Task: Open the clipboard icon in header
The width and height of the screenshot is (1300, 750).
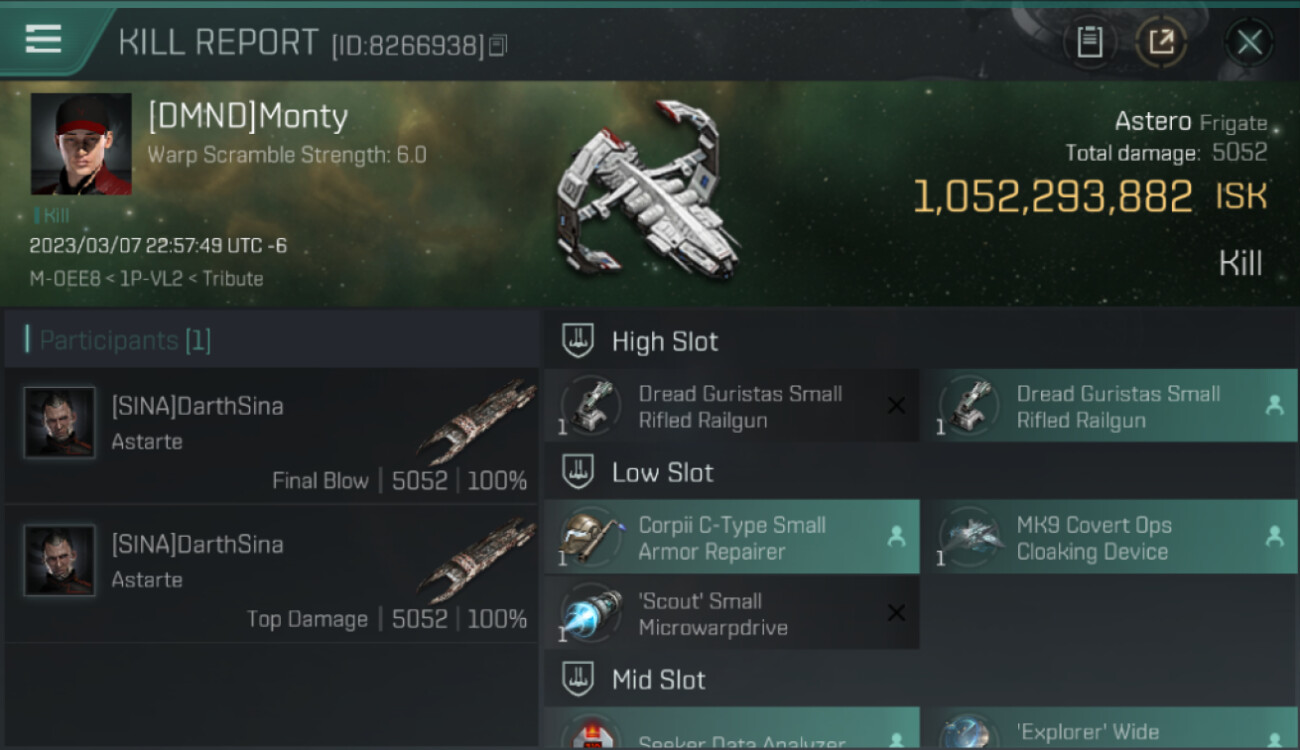Action: (1089, 42)
